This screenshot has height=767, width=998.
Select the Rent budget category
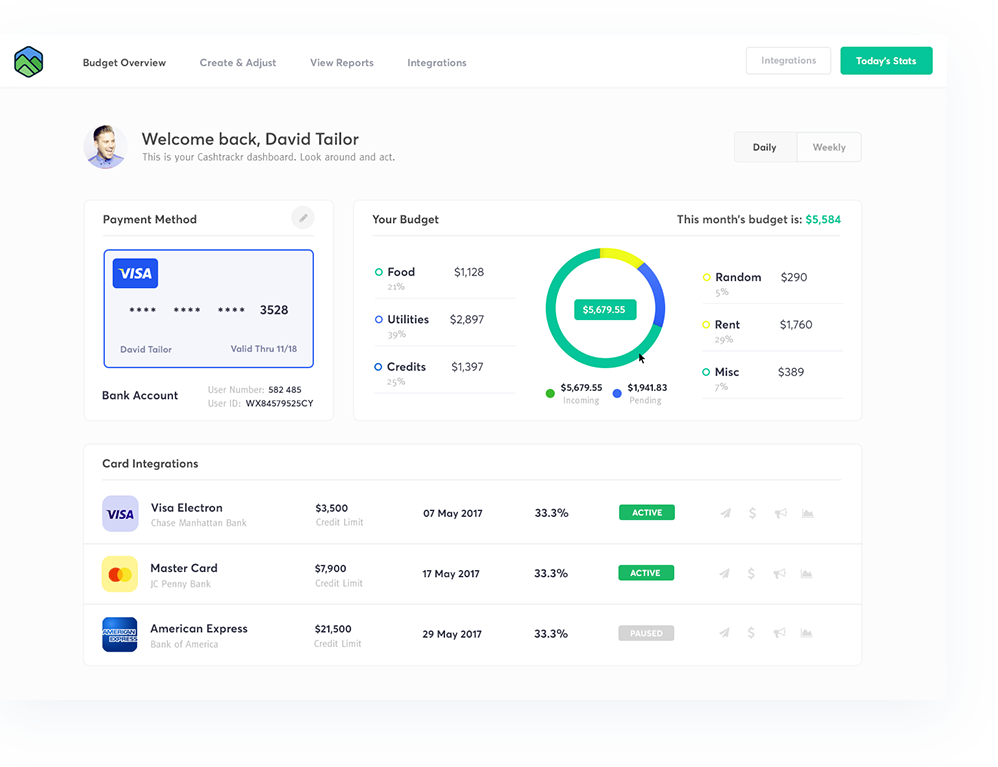point(727,325)
